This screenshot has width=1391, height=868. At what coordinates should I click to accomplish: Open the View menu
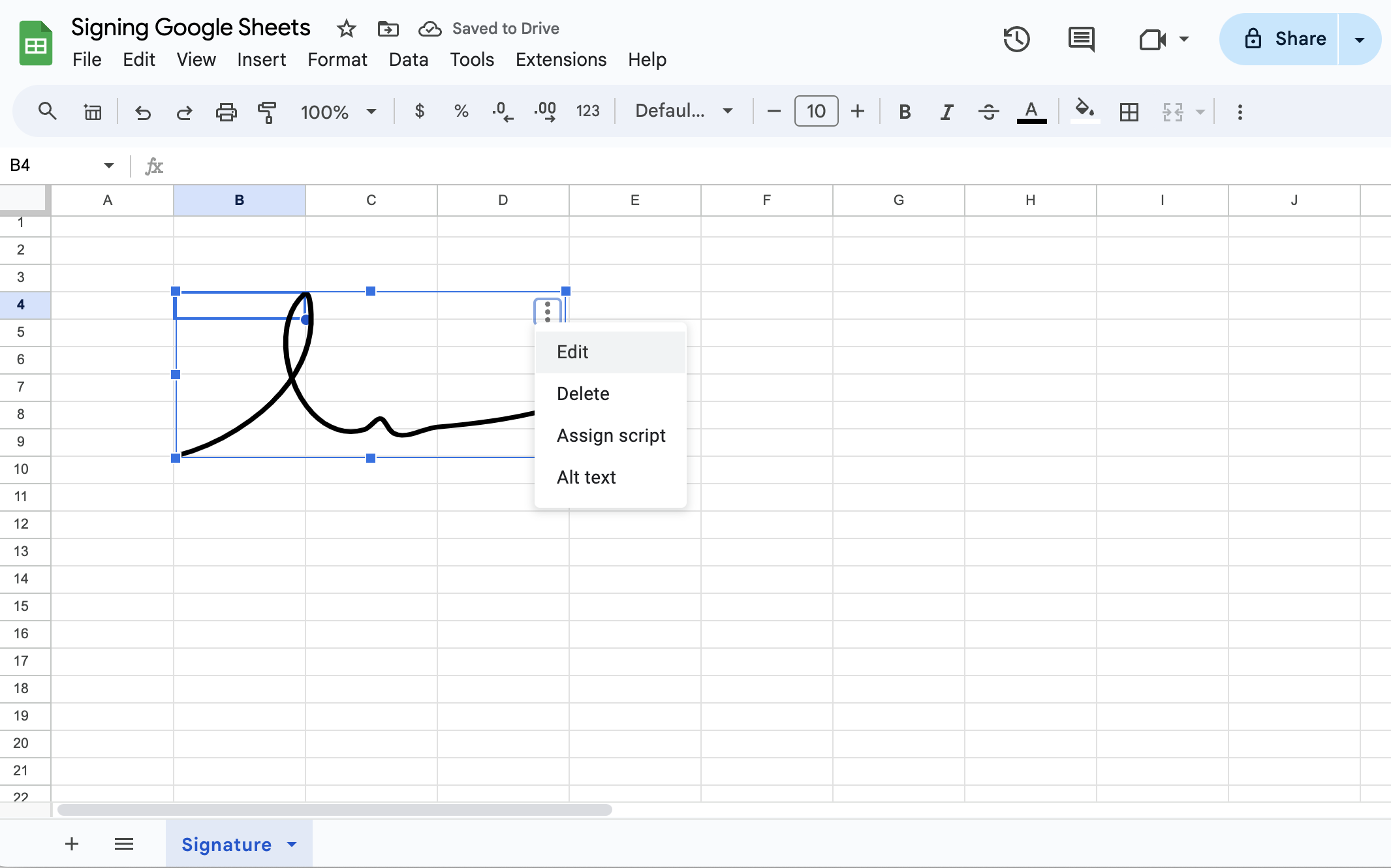point(196,59)
